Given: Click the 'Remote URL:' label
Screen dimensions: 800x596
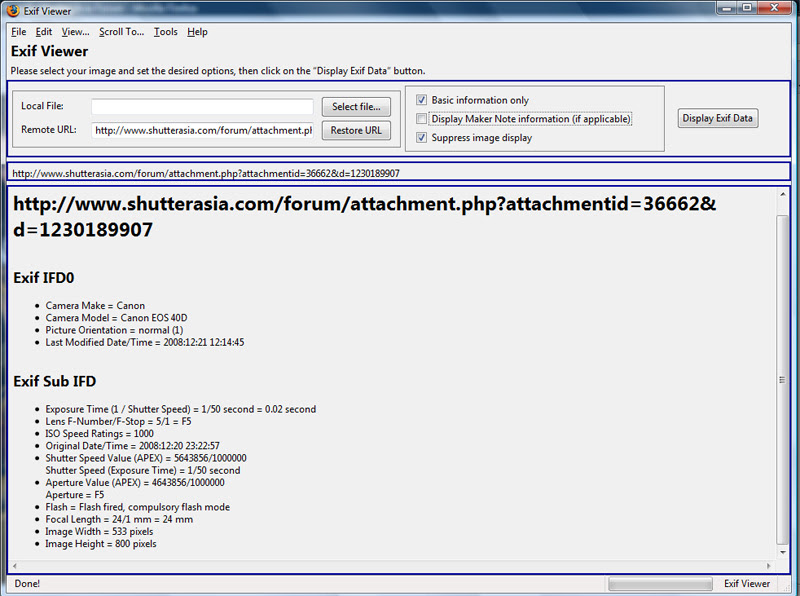Looking at the screenshot, I should [x=48, y=130].
